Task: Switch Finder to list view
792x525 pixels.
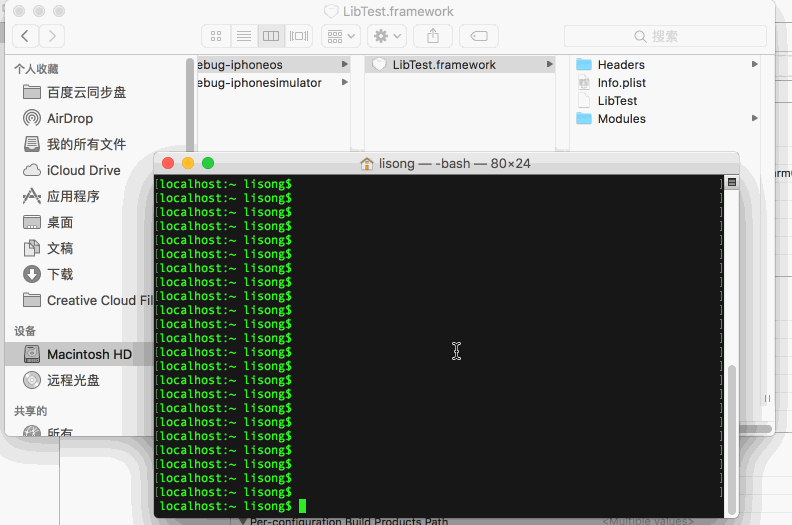Action: pyautogui.click(x=244, y=36)
